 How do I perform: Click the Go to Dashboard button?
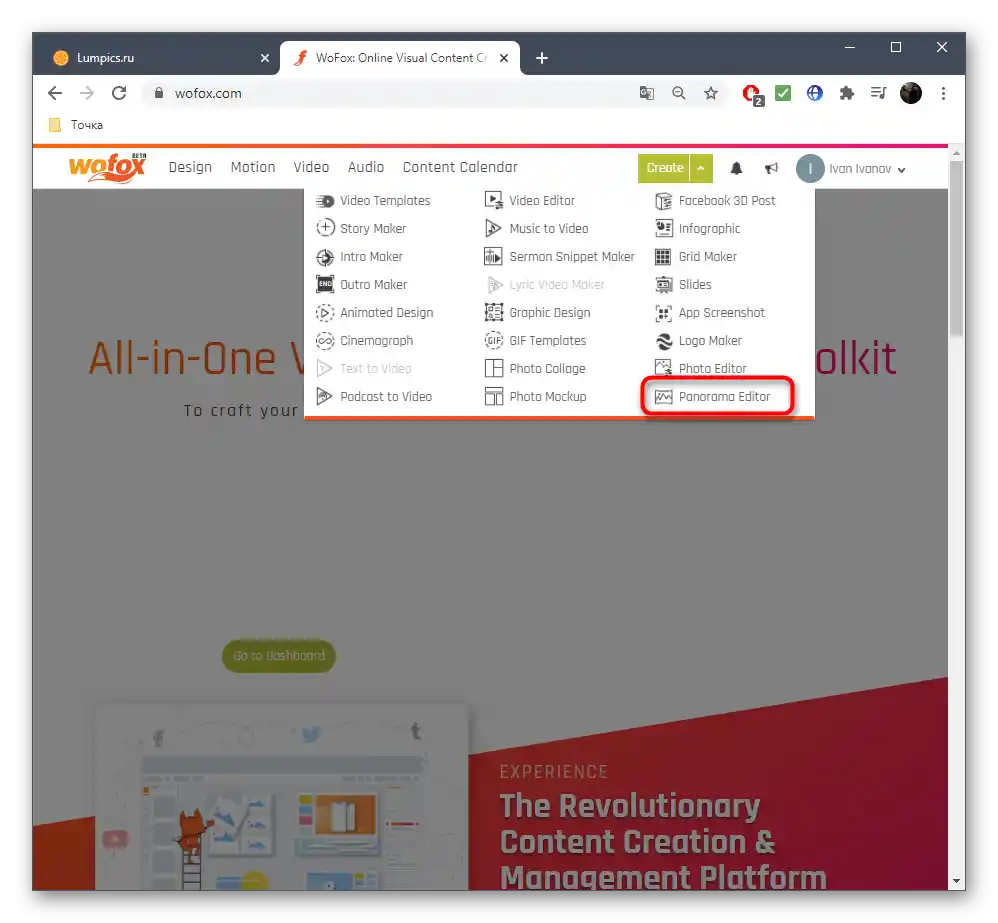tap(279, 656)
